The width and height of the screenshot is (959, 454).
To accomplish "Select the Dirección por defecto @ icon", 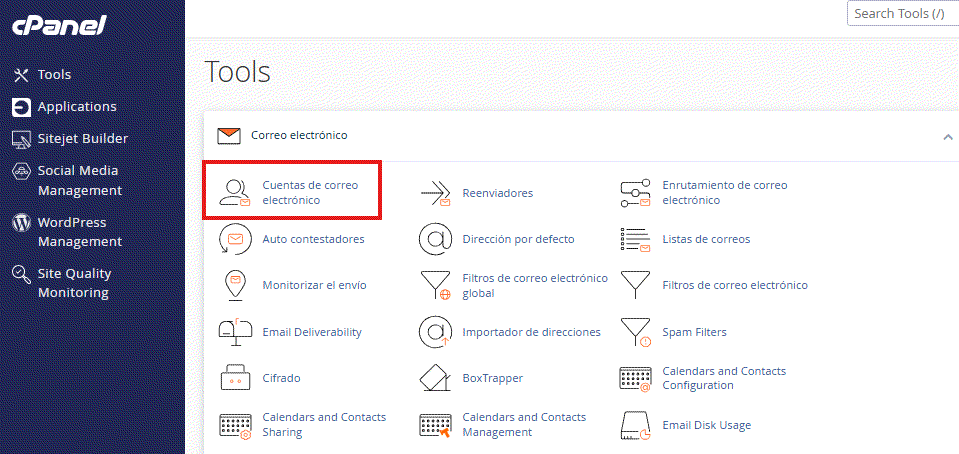I will (x=435, y=239).
